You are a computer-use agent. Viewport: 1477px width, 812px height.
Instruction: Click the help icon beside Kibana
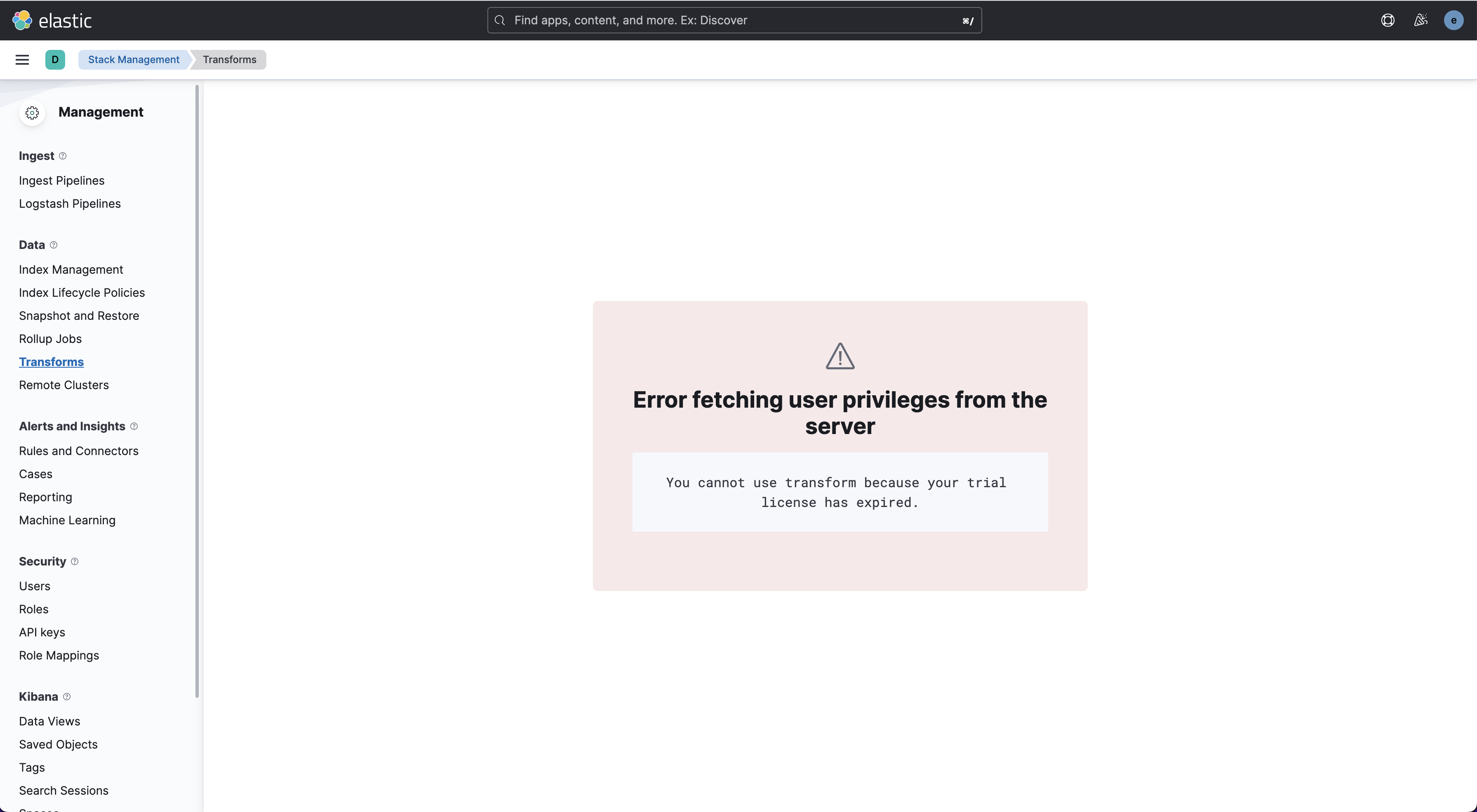(67, 697)
